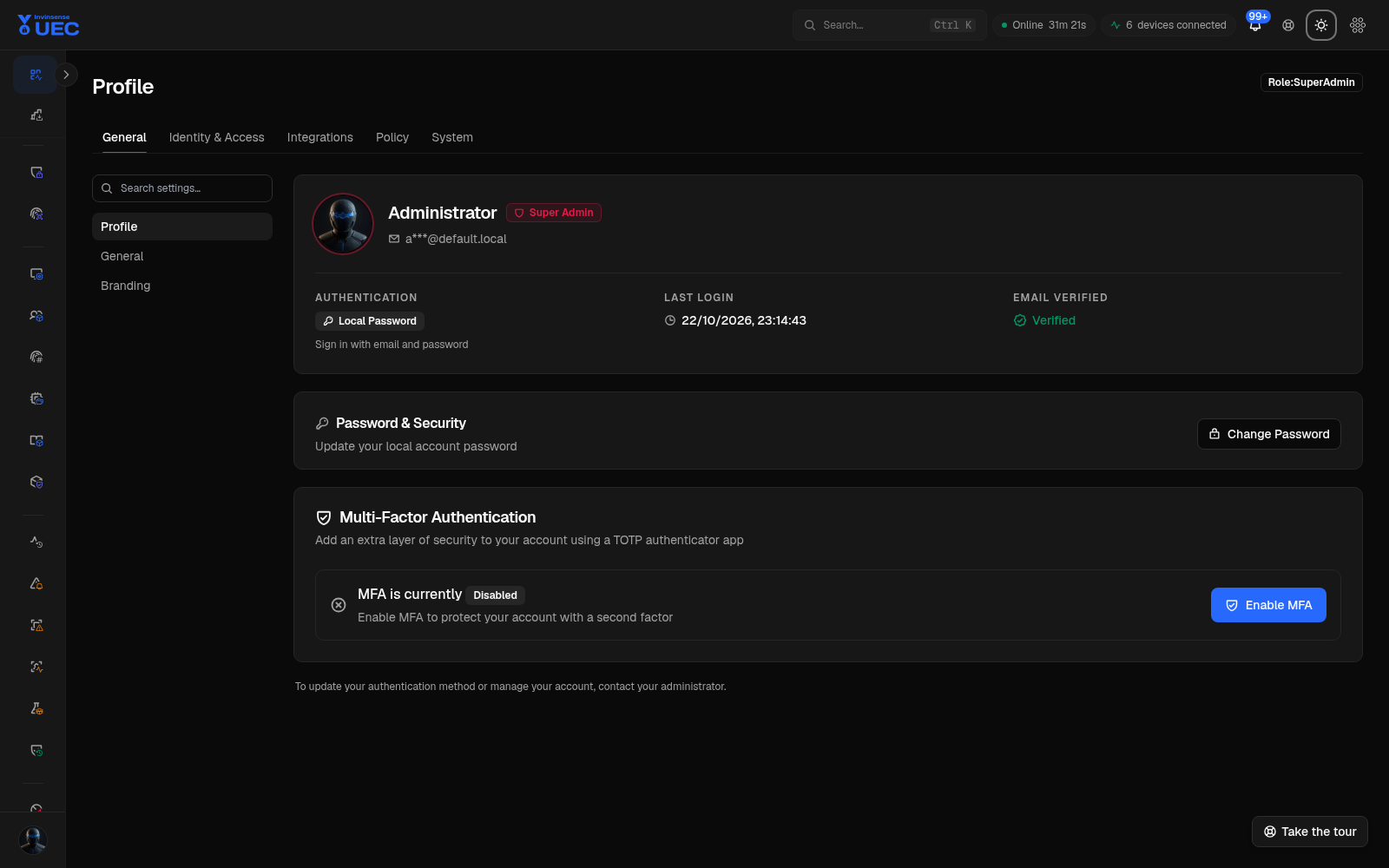Select Profile in the settings list
The height and width of the screenshot is (868, 1389).
tap(182, 227)
